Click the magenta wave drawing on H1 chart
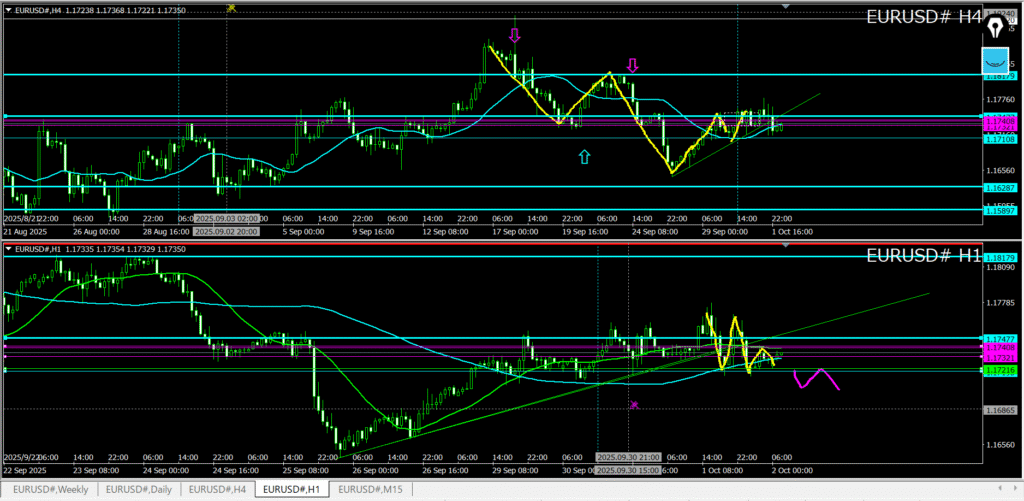 pos(817,379)
